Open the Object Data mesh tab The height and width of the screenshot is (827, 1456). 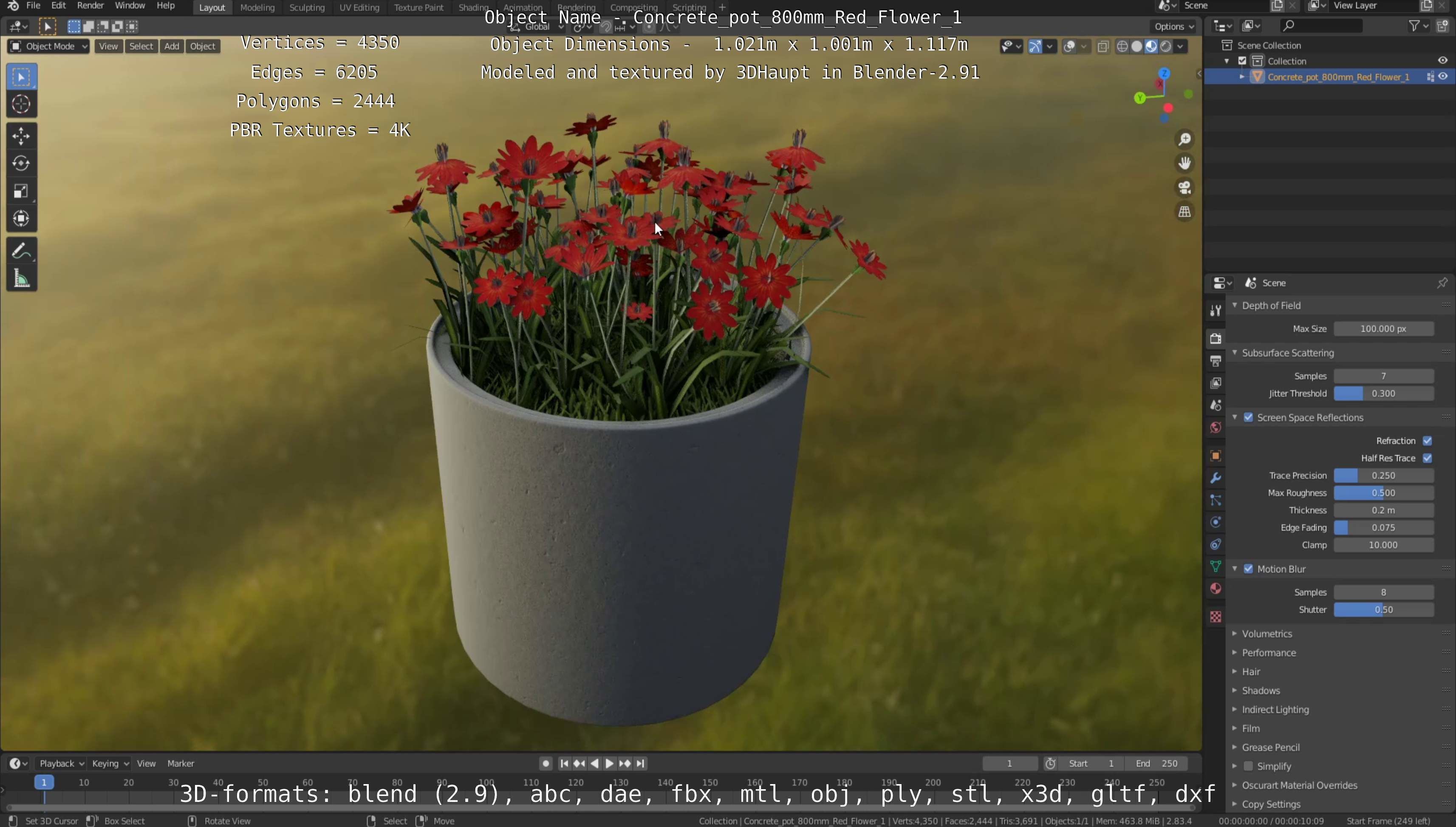[1215, 566]
